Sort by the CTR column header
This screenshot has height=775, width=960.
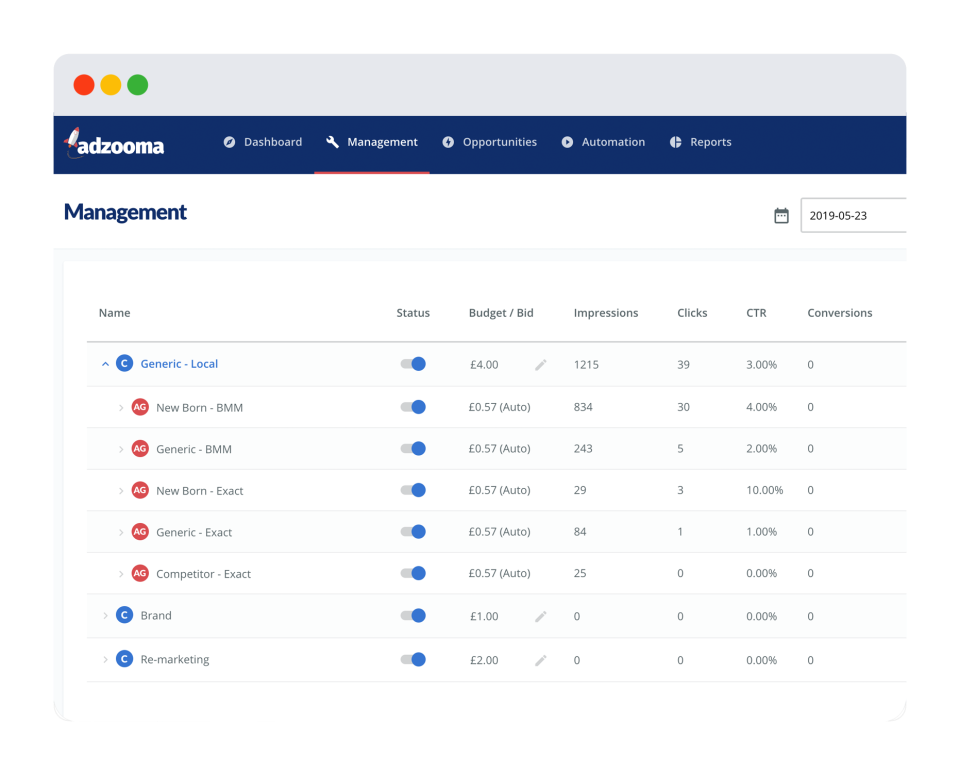coord(756,313)
